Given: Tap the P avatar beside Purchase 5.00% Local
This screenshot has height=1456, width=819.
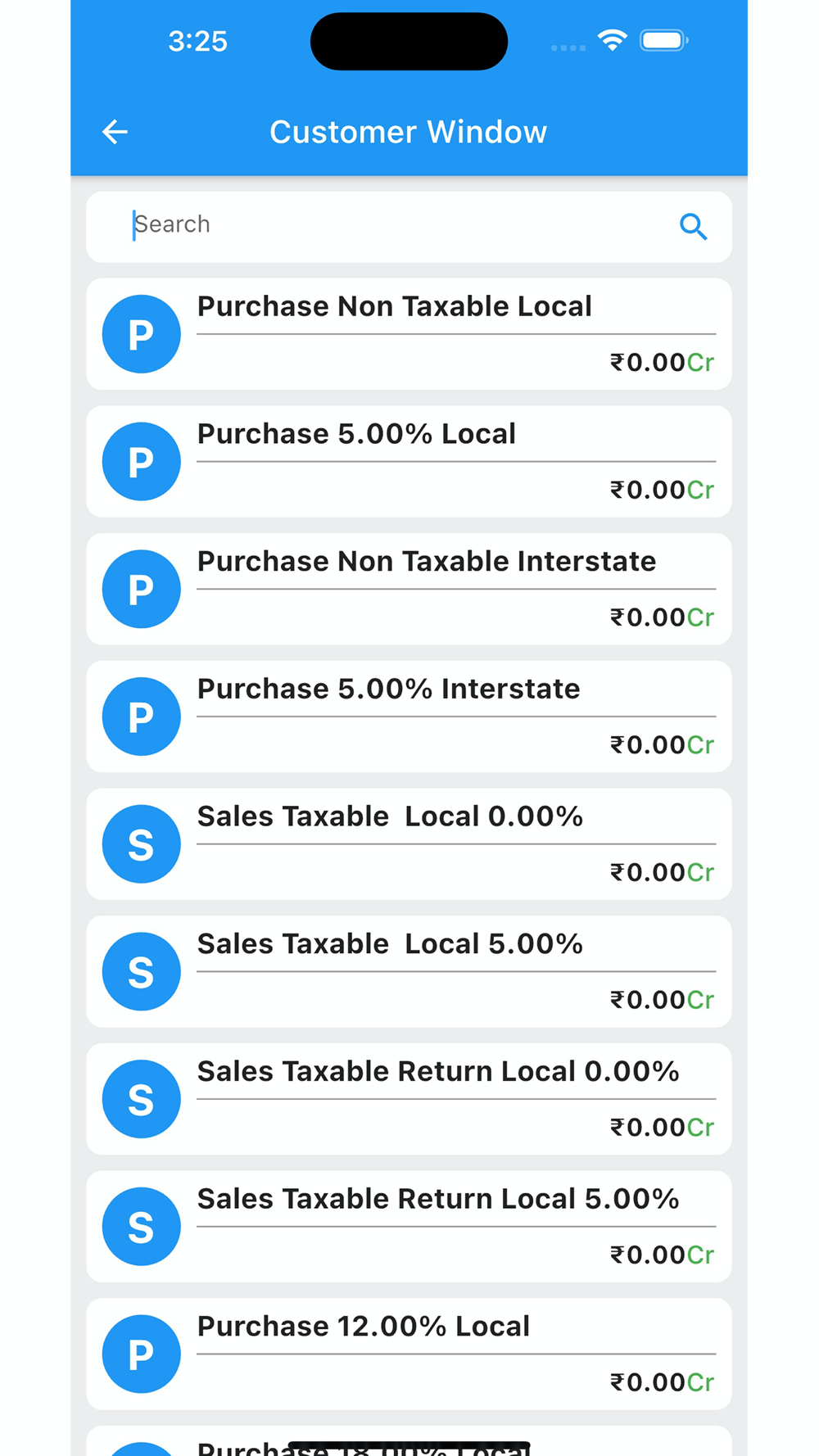Looking at the screenshot, I should point(141,462).
